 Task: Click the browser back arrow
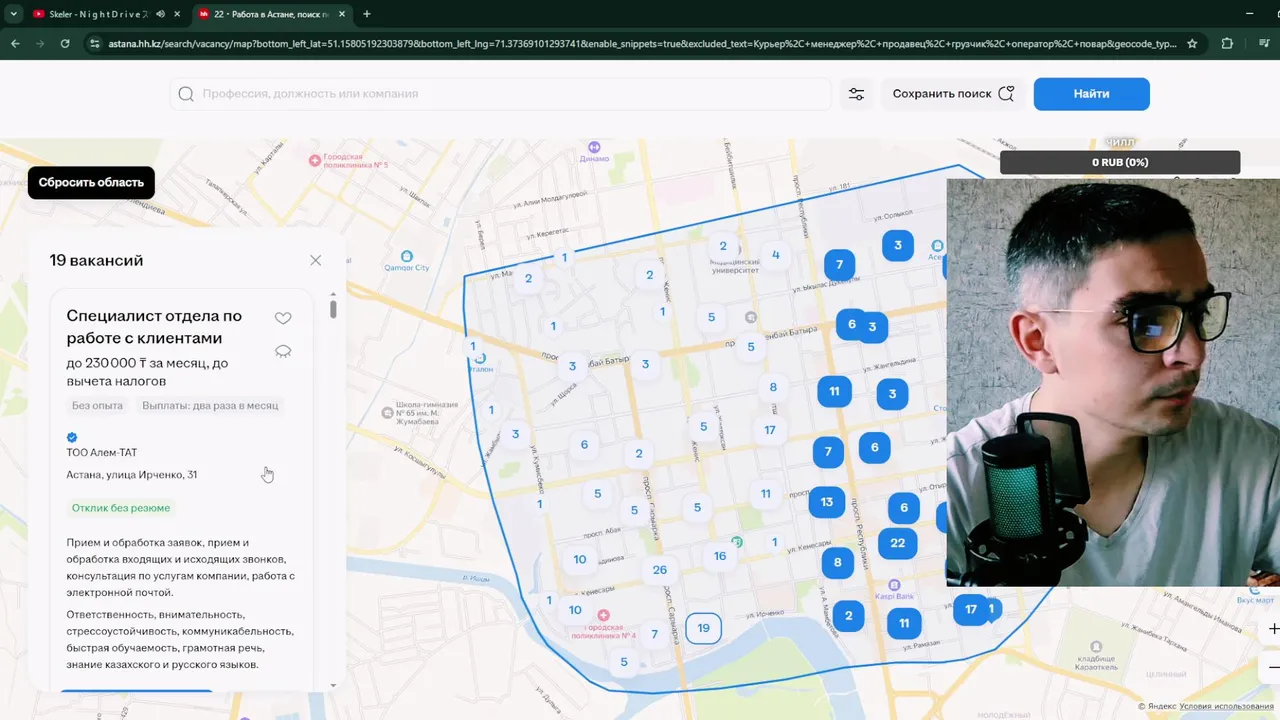(x=15, y=44)
